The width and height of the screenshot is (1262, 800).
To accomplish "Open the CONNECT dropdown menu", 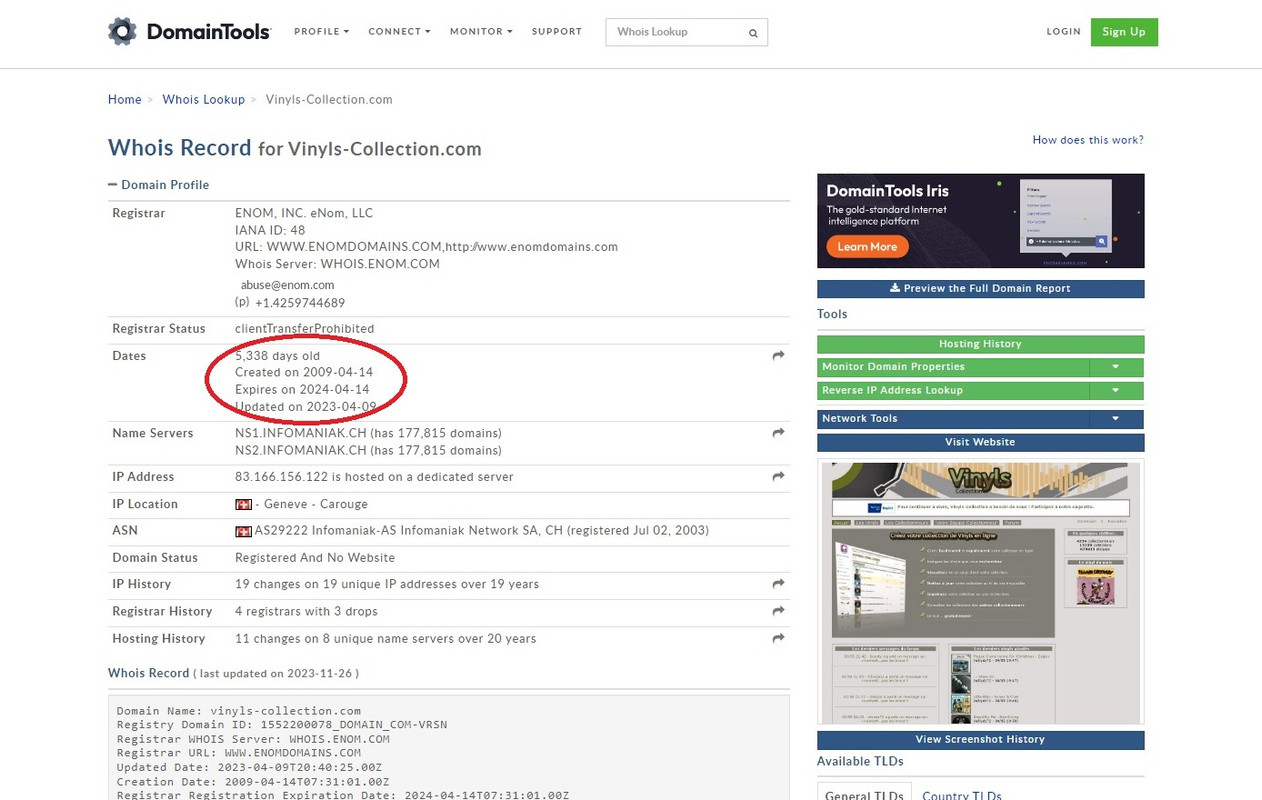I will [399, 32].
